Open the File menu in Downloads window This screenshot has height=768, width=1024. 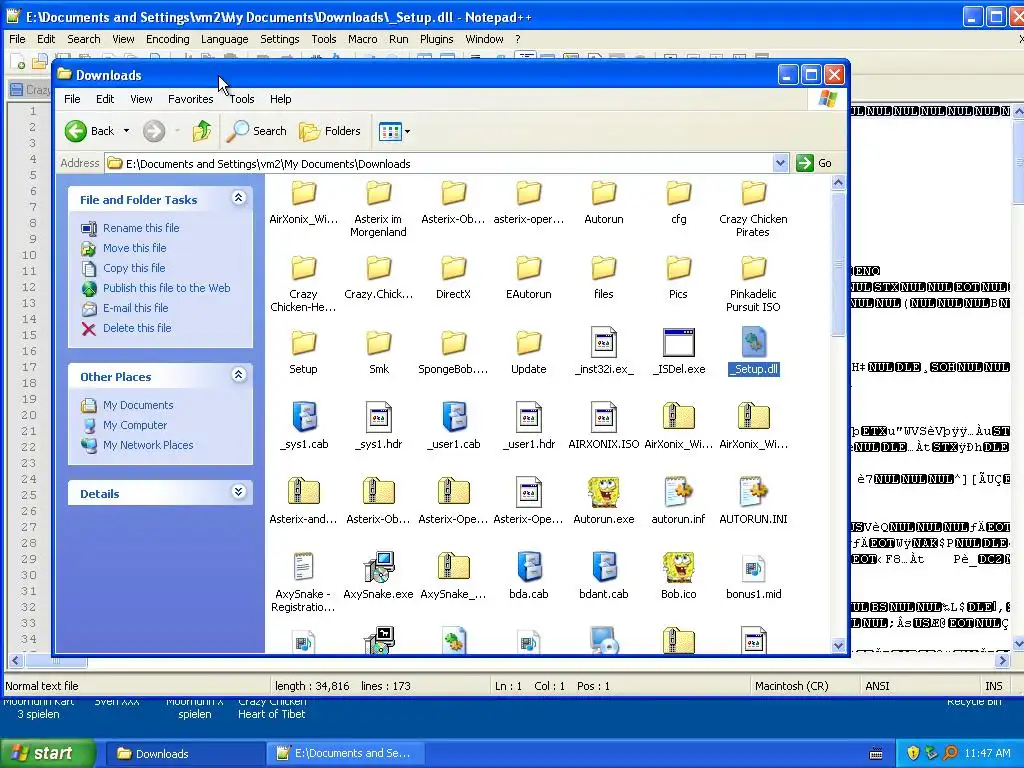pyautogui.click(x=72, y=99)
